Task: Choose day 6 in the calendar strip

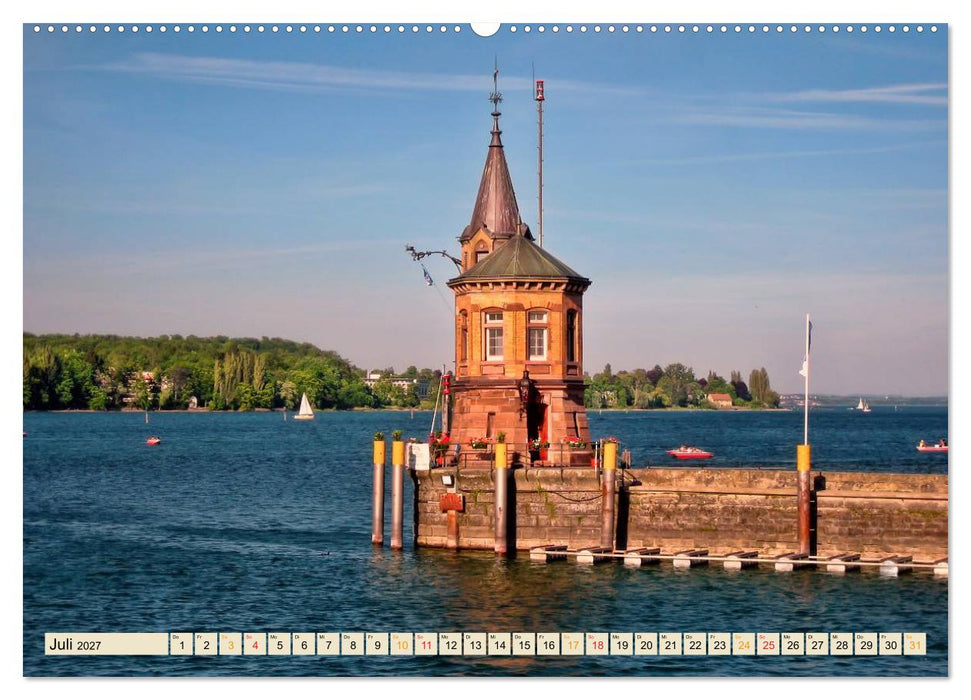Action: [x=303, y=644]
